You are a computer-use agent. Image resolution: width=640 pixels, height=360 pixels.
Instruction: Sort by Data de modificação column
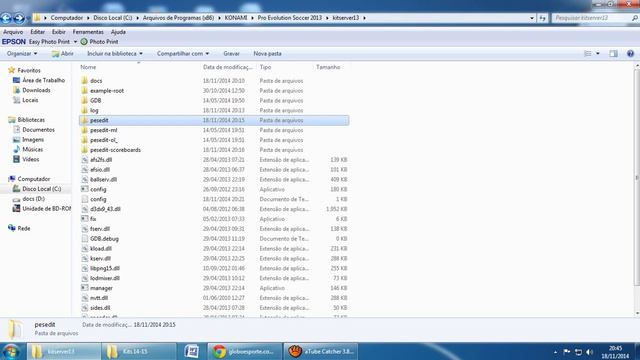click(x=227, y=67)
